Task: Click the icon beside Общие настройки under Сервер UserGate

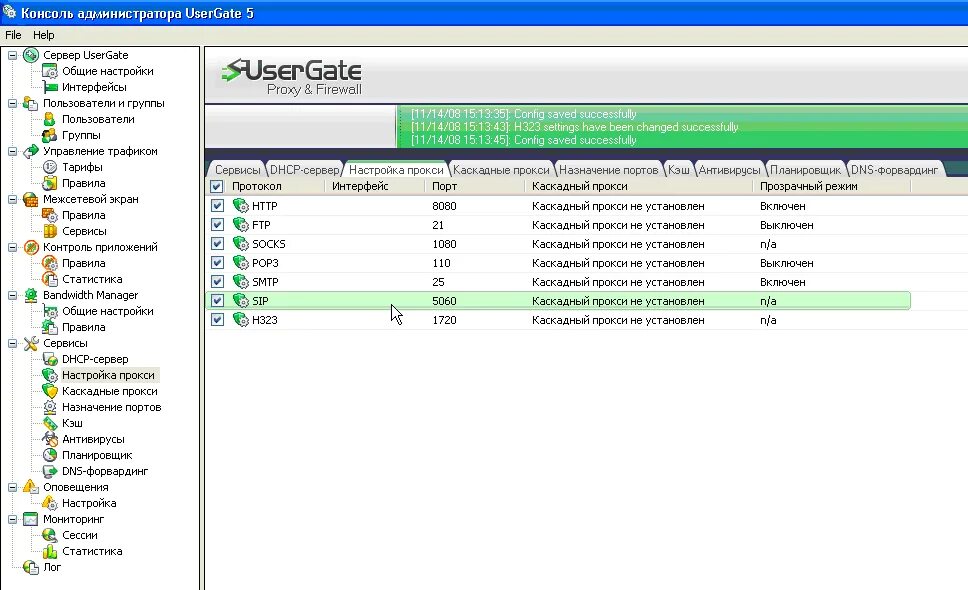Action: pos(50,72)
